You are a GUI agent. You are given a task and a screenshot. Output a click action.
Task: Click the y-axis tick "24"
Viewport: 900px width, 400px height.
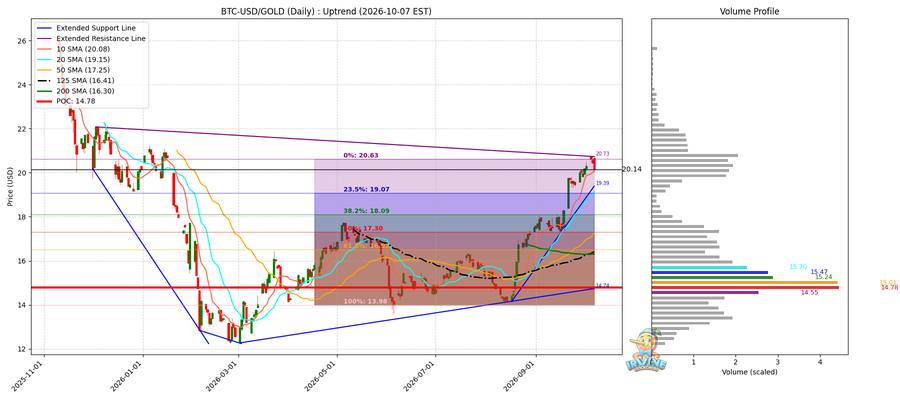pyautogui.click(x=21, y=85)
